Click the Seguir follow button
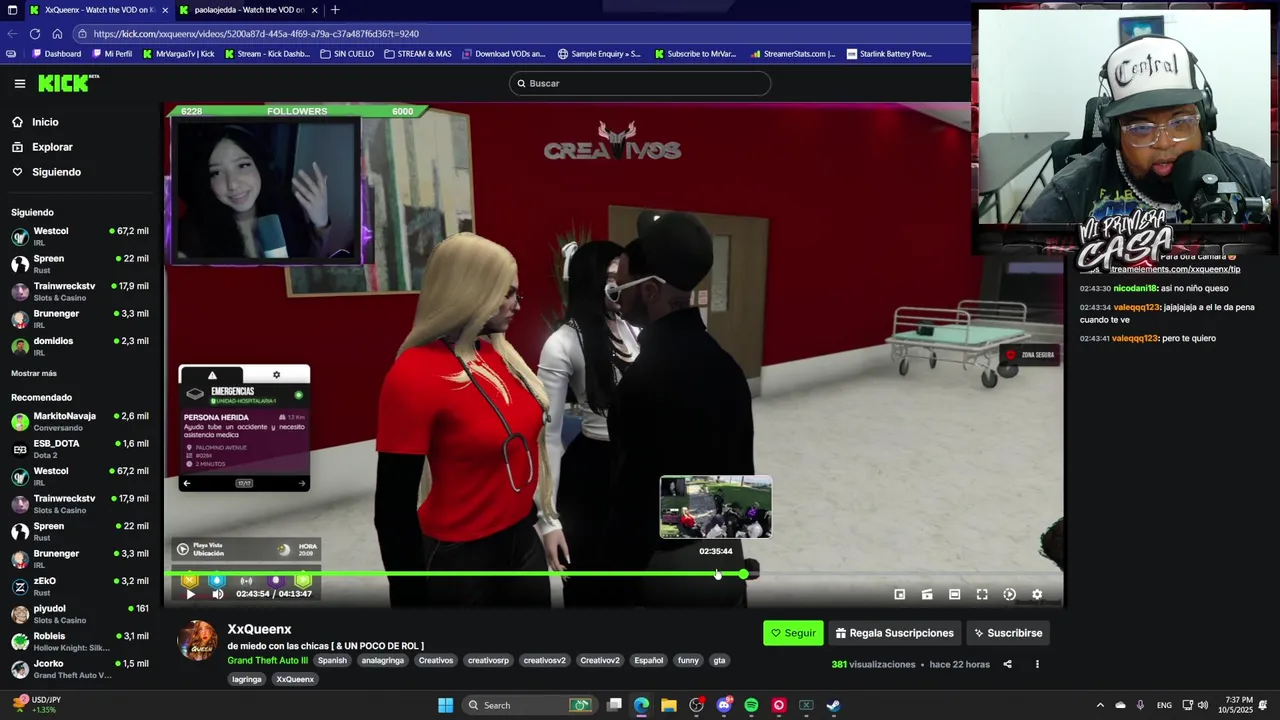This screenshot has height=720, width=1280. click(793, 633)
